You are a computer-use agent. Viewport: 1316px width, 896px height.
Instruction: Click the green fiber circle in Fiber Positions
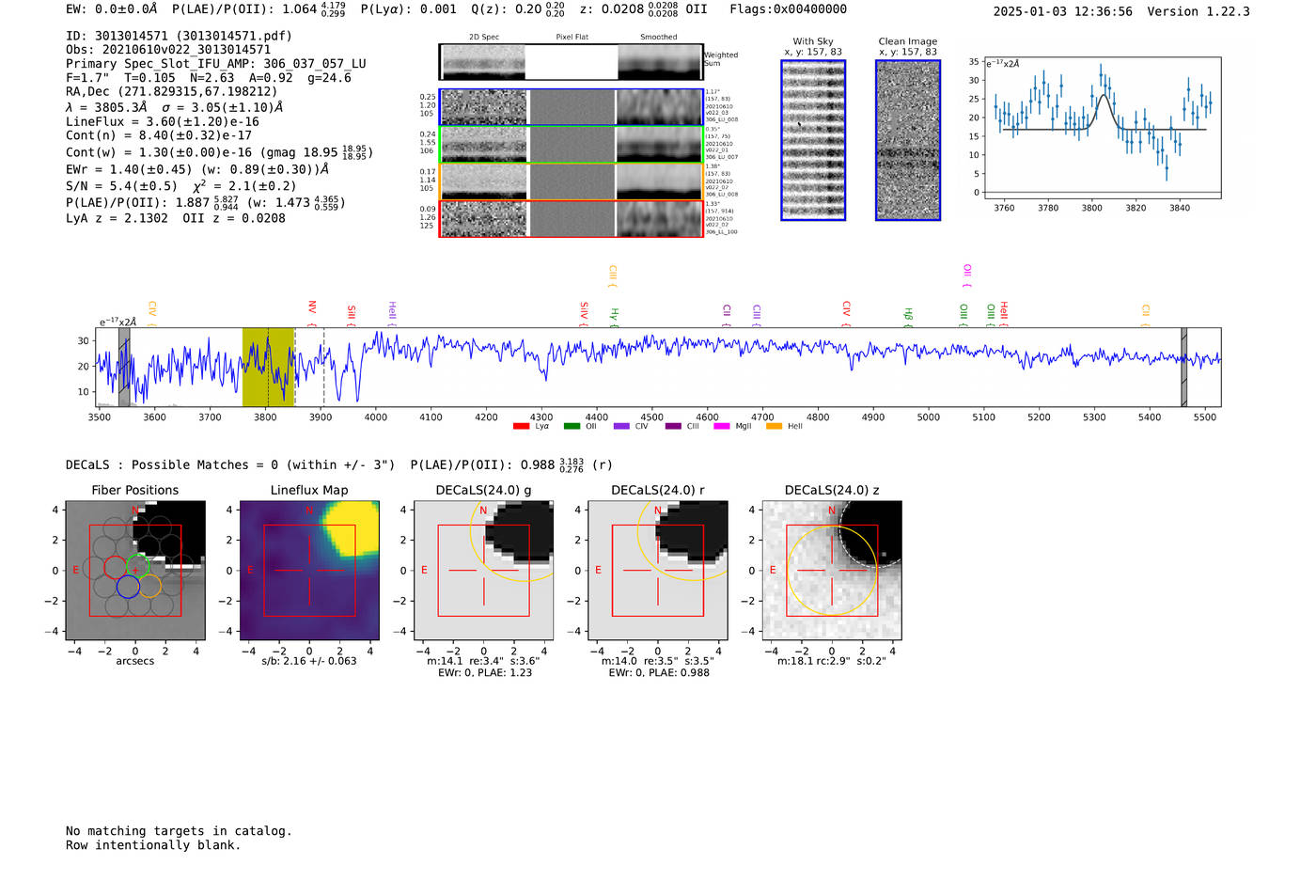click(137, 566)
